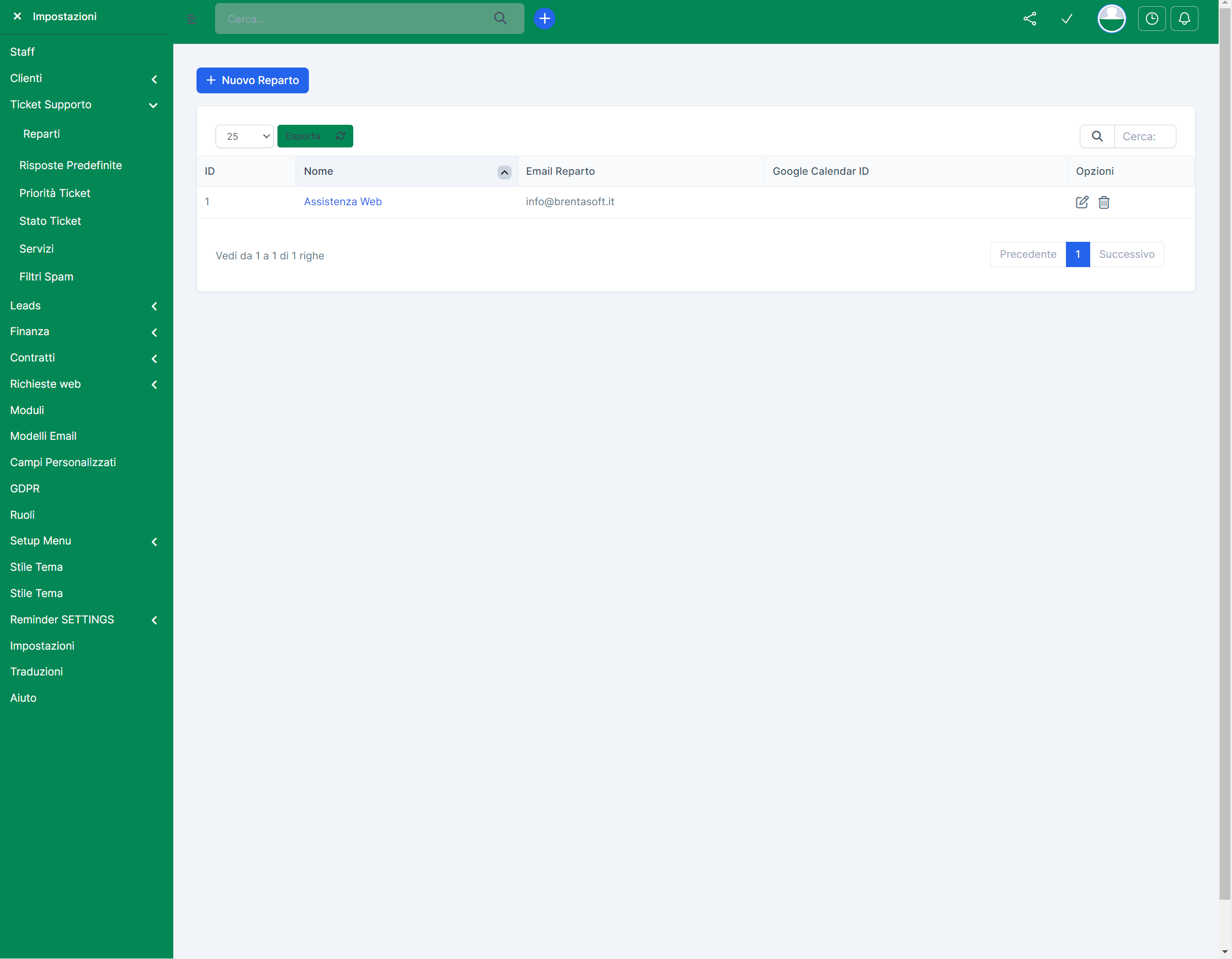Click the share icon in top bar
This screenshot has width=1232, height=959.
1029,19
